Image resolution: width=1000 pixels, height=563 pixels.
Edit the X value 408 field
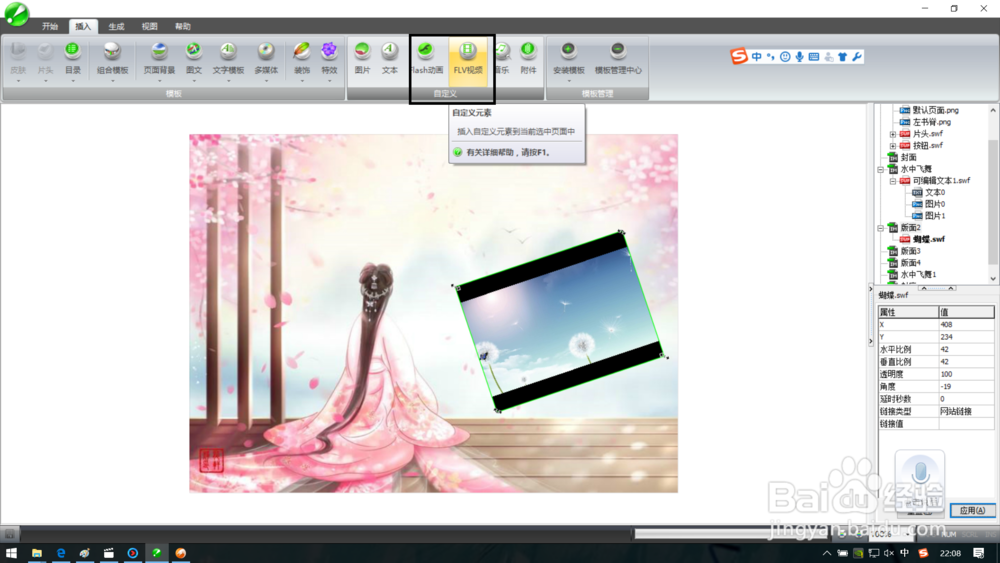[x=966, y=325]
